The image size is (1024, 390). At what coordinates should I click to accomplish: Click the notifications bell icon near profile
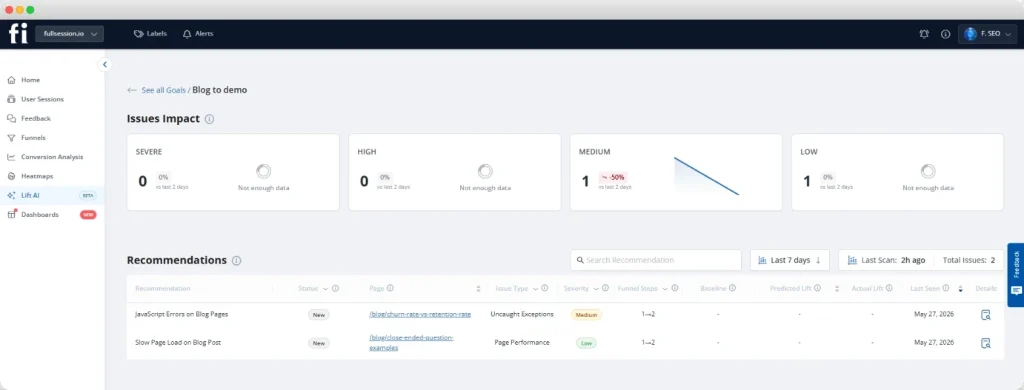tap(924, 34)
